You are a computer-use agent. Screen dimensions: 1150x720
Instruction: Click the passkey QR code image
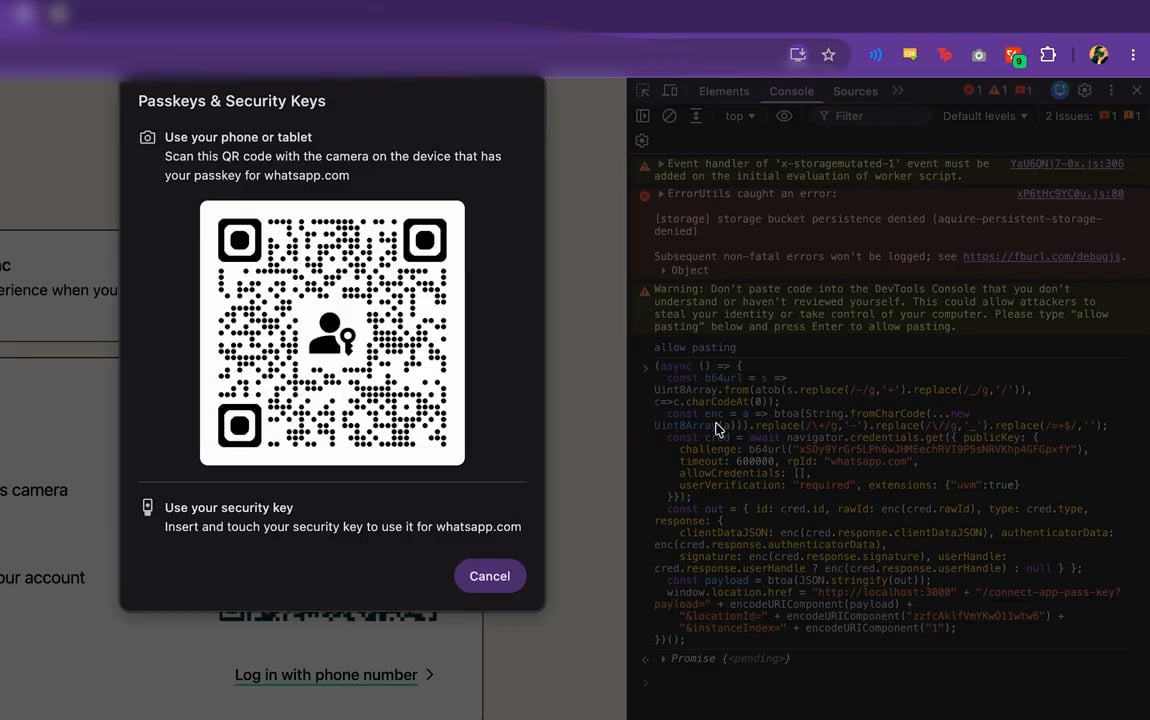[332, 333]
